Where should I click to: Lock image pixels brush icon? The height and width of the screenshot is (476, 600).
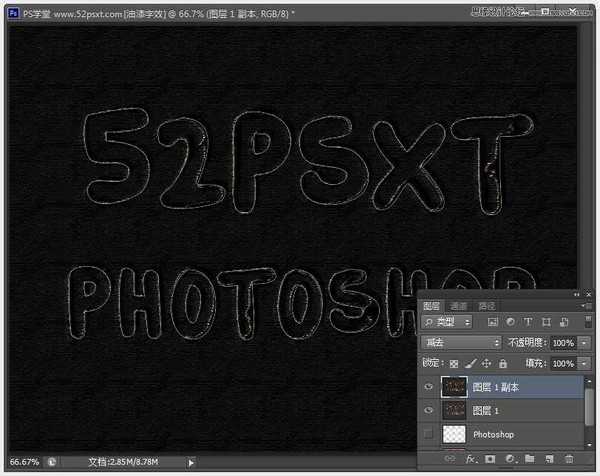[471, 363]
